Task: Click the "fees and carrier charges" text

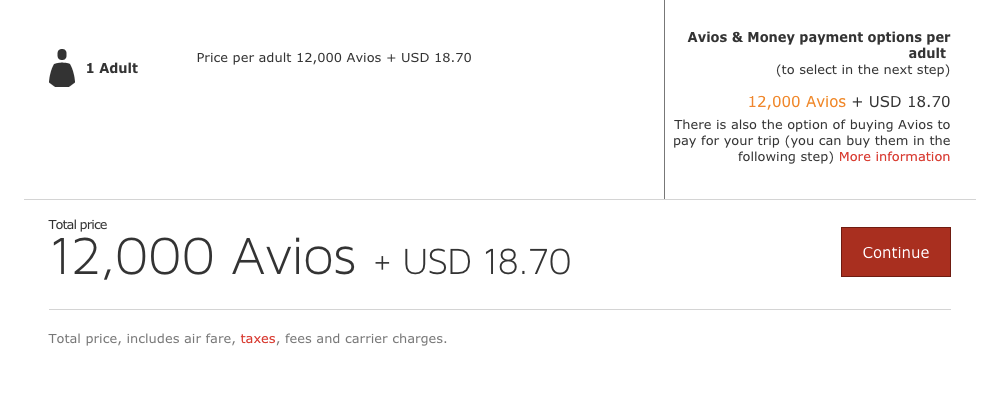Action: tap(366, 339)
